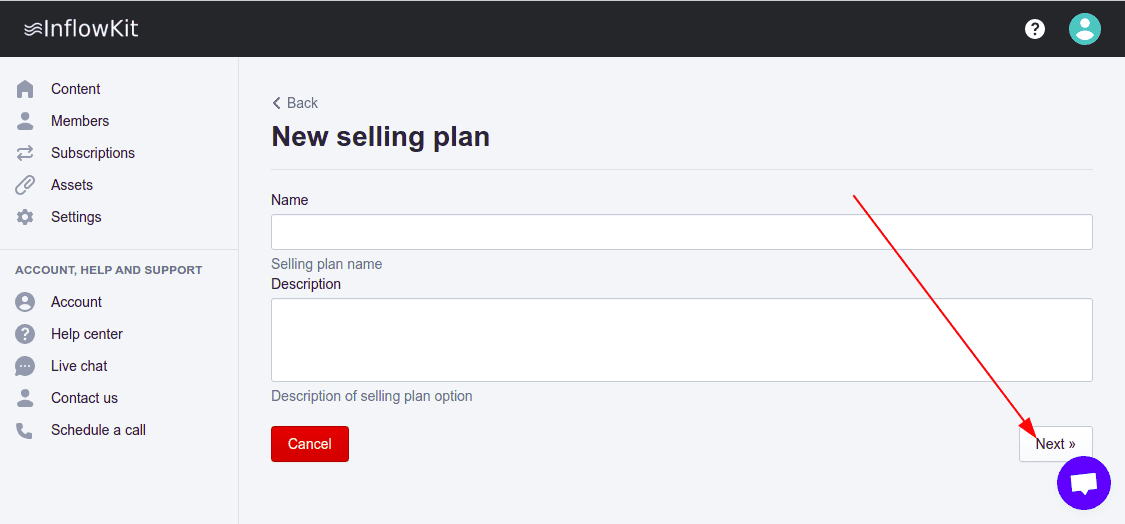Click the InflowKit logo

coord(81,29)
